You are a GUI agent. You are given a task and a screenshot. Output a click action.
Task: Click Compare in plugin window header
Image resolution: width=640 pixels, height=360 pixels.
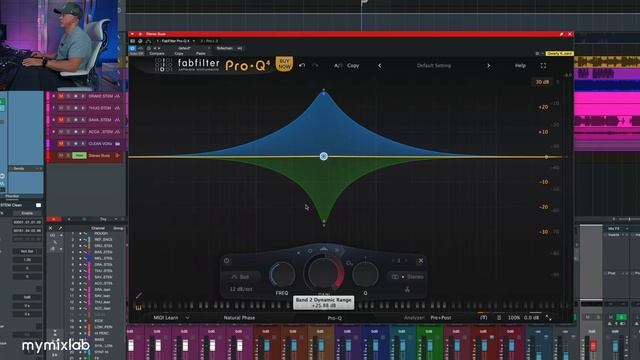tap(157, 53)
